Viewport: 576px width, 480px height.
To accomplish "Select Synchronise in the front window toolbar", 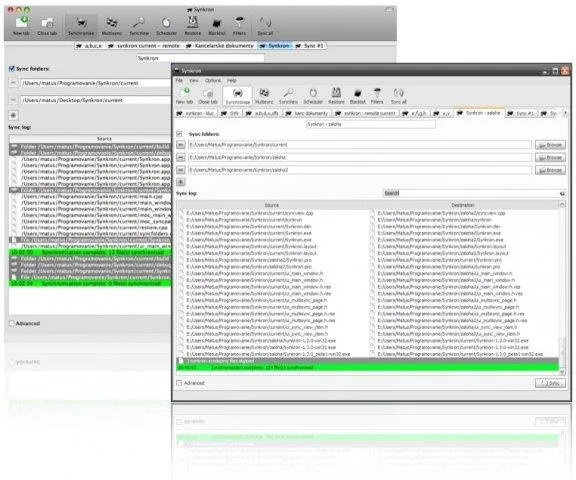I will click(238, 96).
